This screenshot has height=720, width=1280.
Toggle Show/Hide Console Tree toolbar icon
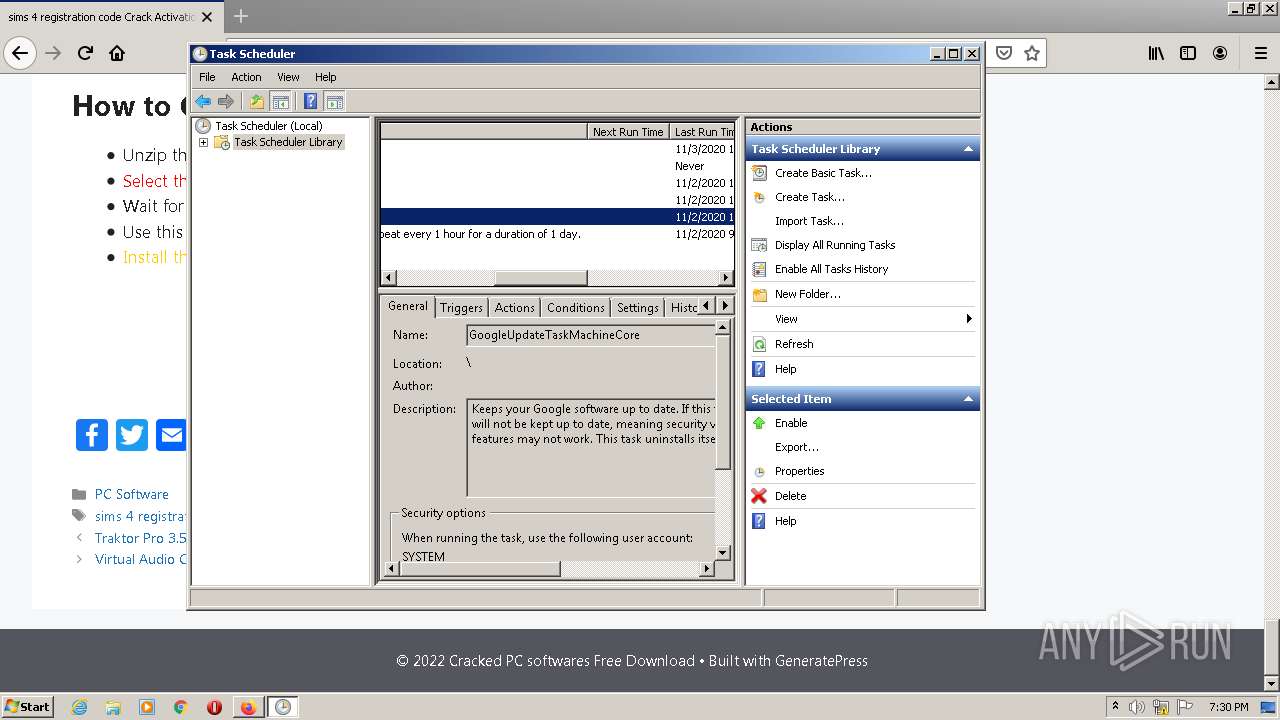click(x=281, y=101)
